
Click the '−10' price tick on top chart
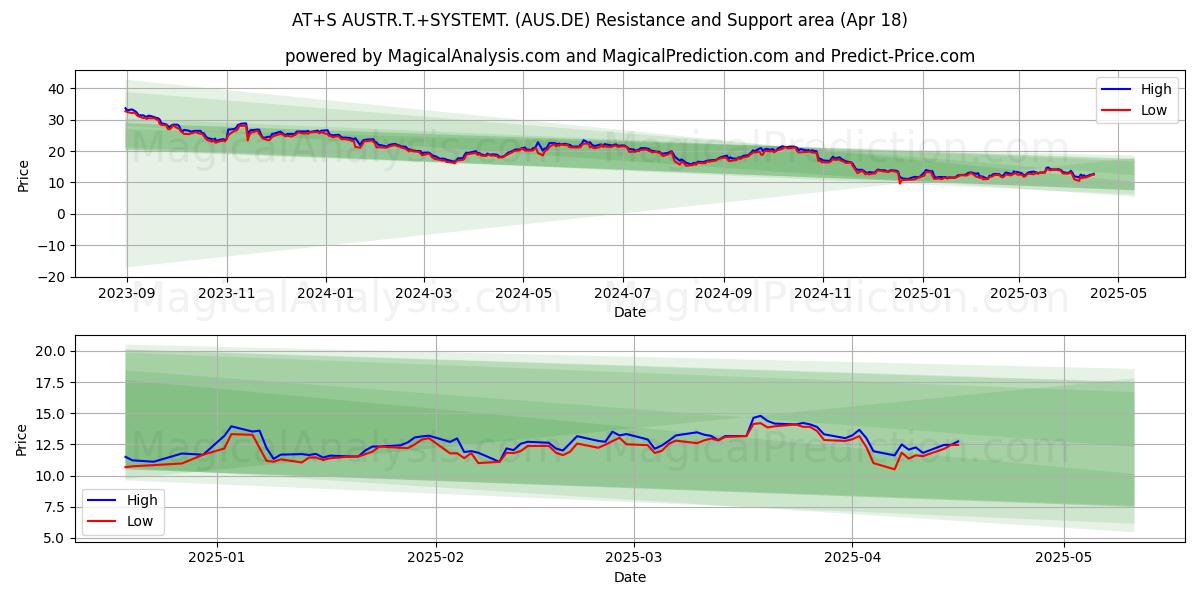pyautogui.click(x=51, y=246)
